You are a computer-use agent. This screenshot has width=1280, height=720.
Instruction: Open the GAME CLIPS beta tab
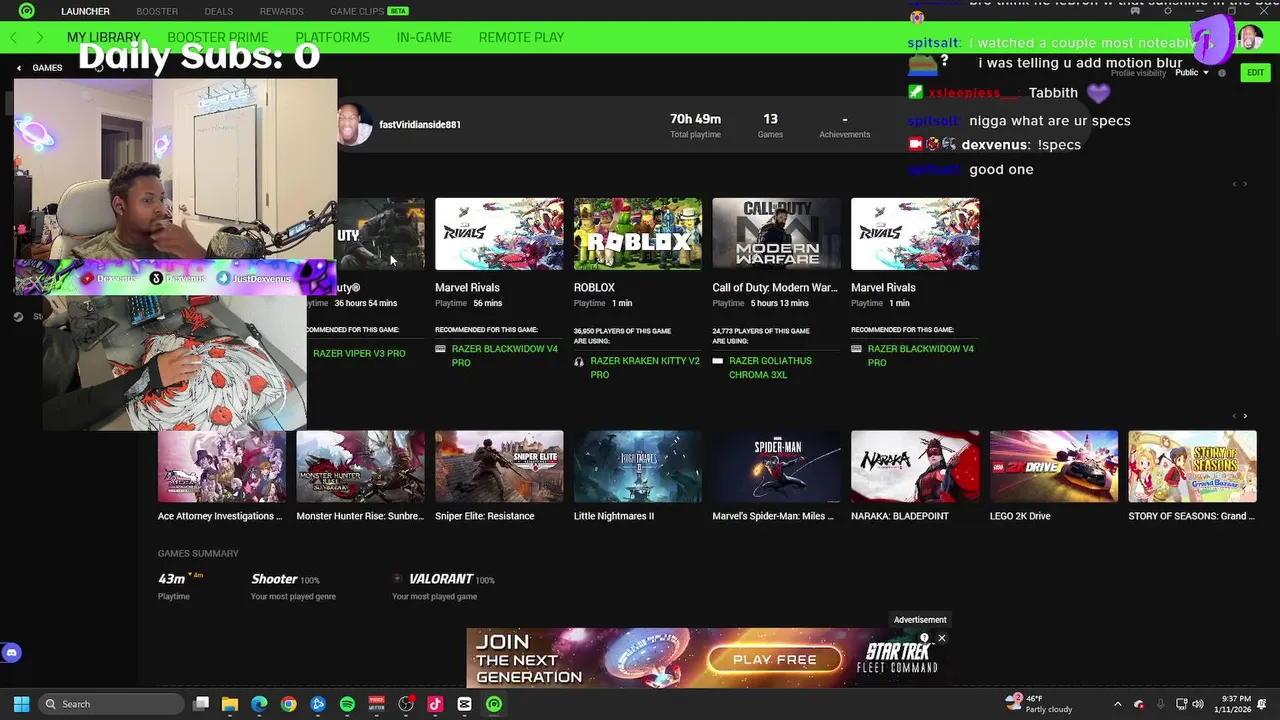pyautogui.click(x=369, y=11)
